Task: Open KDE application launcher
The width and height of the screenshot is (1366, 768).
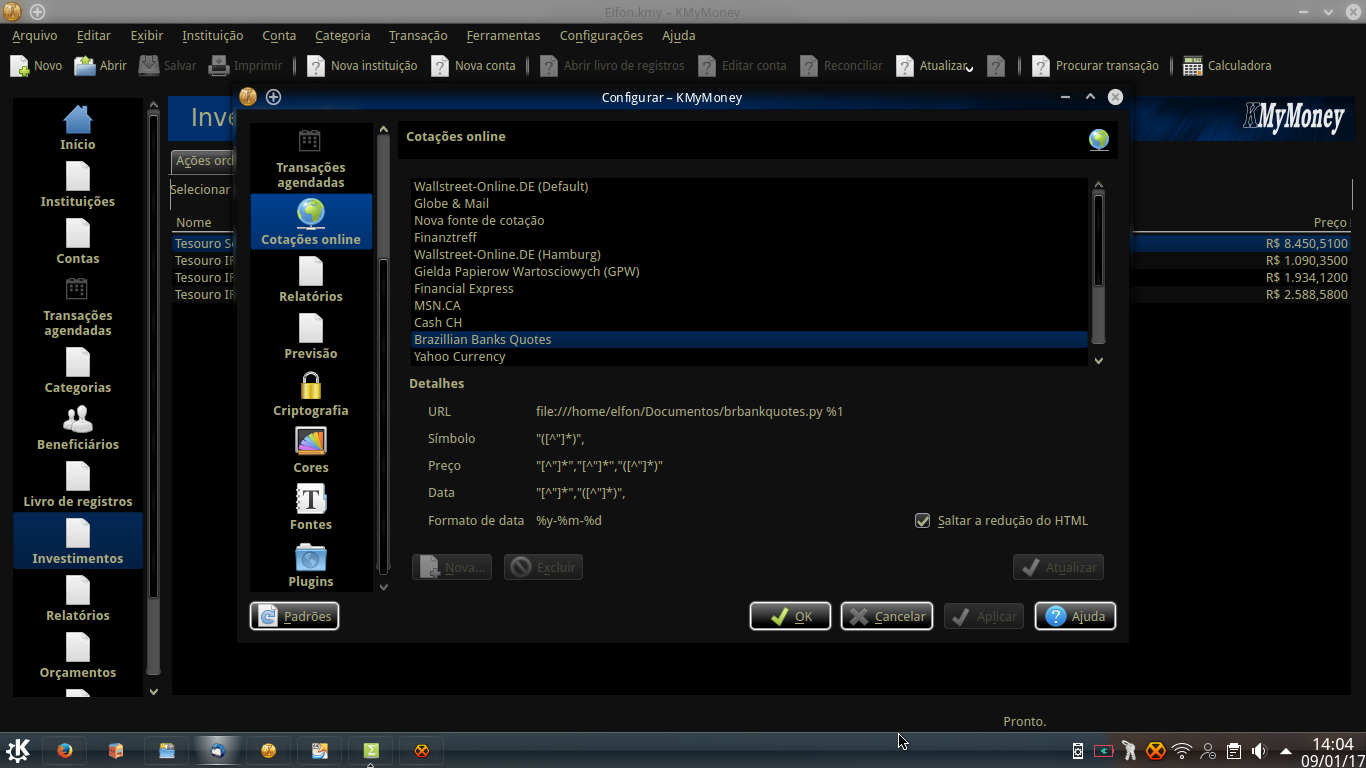Action: (18, 750)
